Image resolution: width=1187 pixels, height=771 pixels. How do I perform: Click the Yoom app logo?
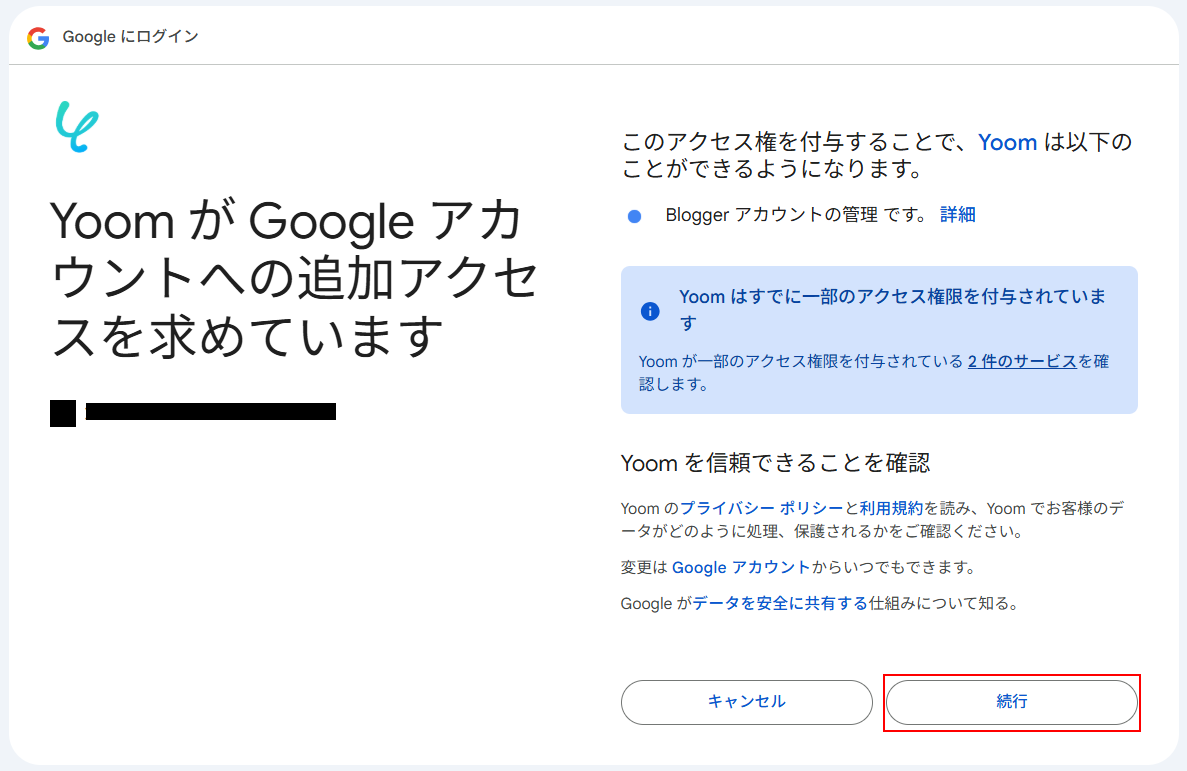76,127
